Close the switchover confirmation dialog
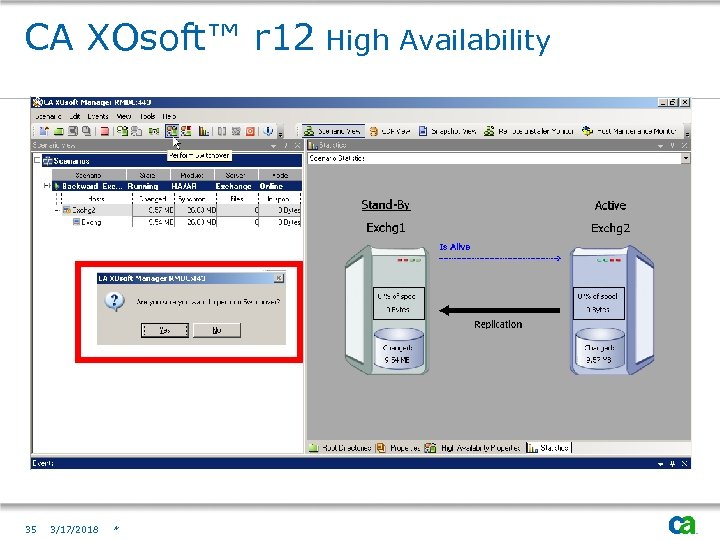Screen dimensions: 720x540 (x=279, y=278)
